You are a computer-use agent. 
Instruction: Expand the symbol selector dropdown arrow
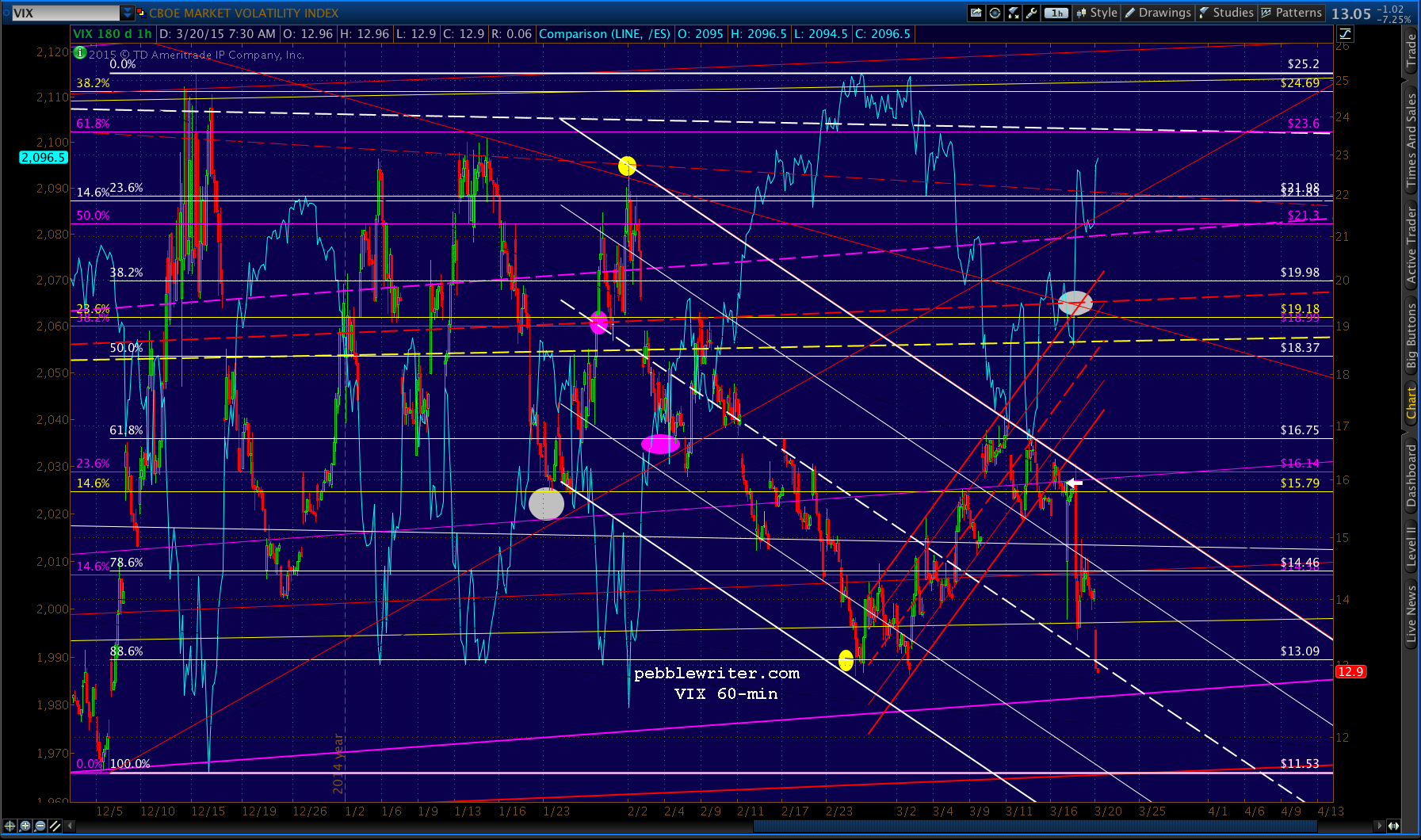(127, 13)
